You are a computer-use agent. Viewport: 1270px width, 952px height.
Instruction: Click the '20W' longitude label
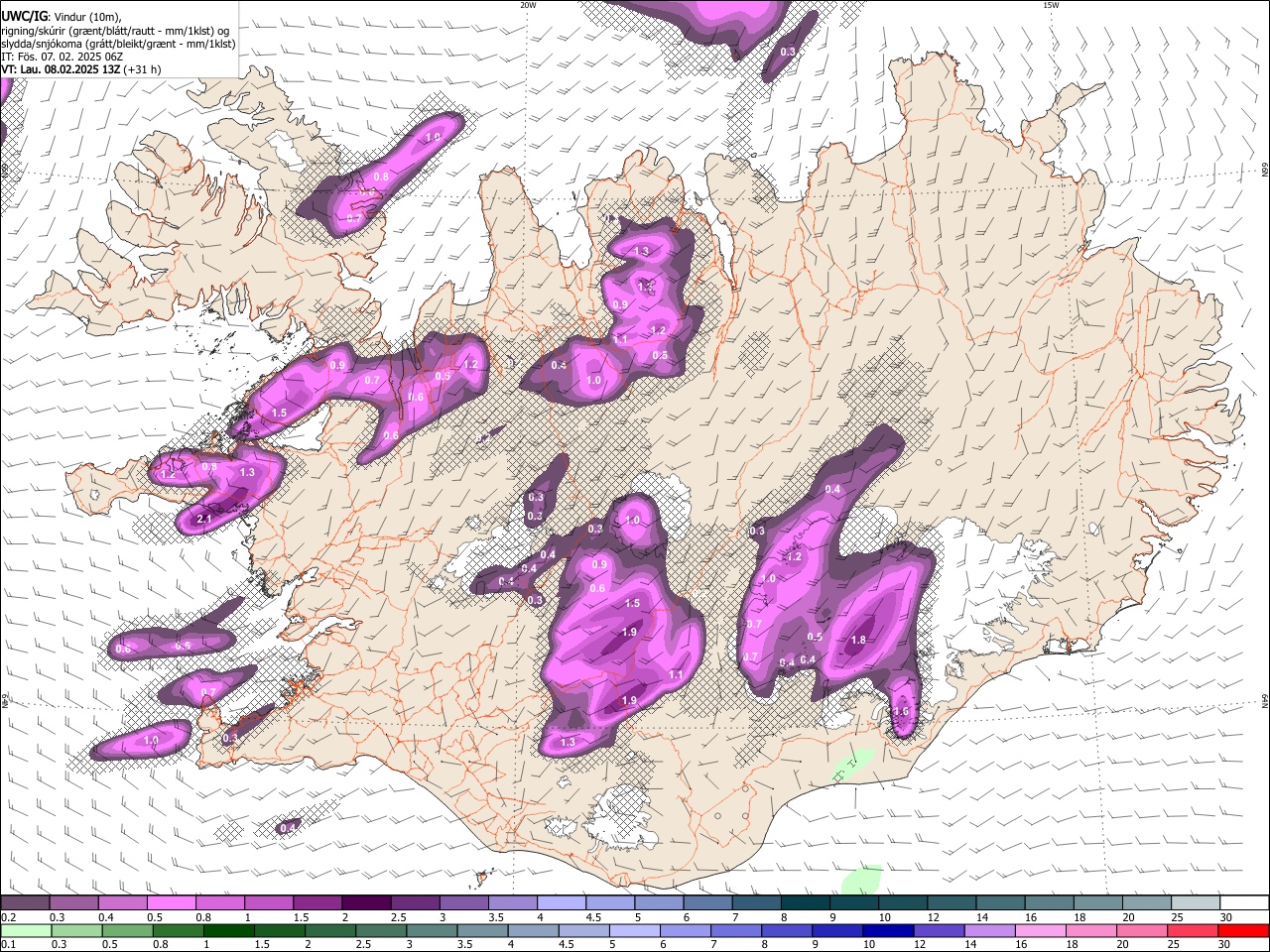coord(528,5)
